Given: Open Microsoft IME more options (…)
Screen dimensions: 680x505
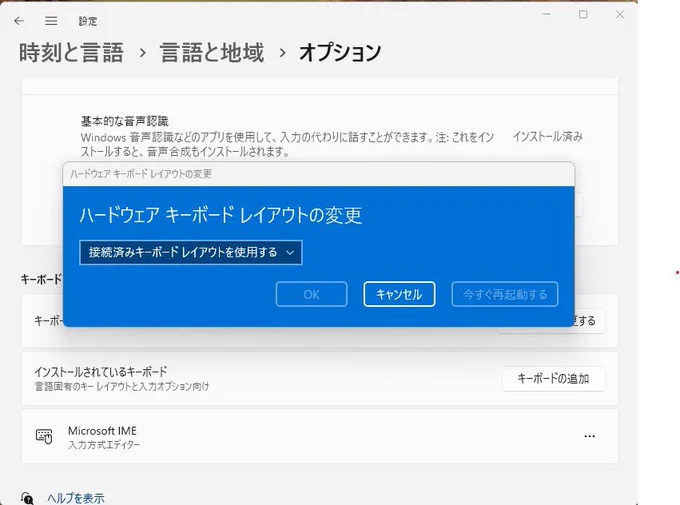Looking at the screenshot, I should pos(589,436).
